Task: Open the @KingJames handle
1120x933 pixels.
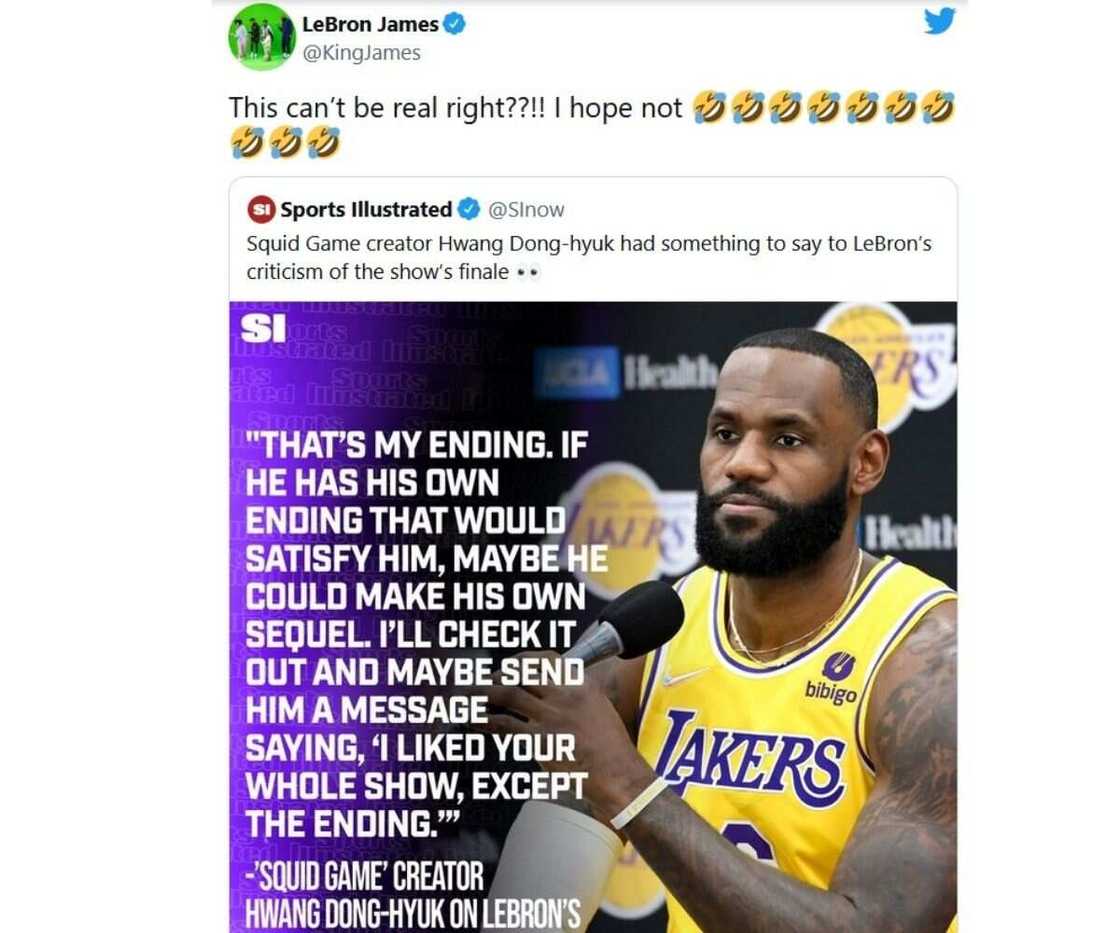Action: click(361, 53)
